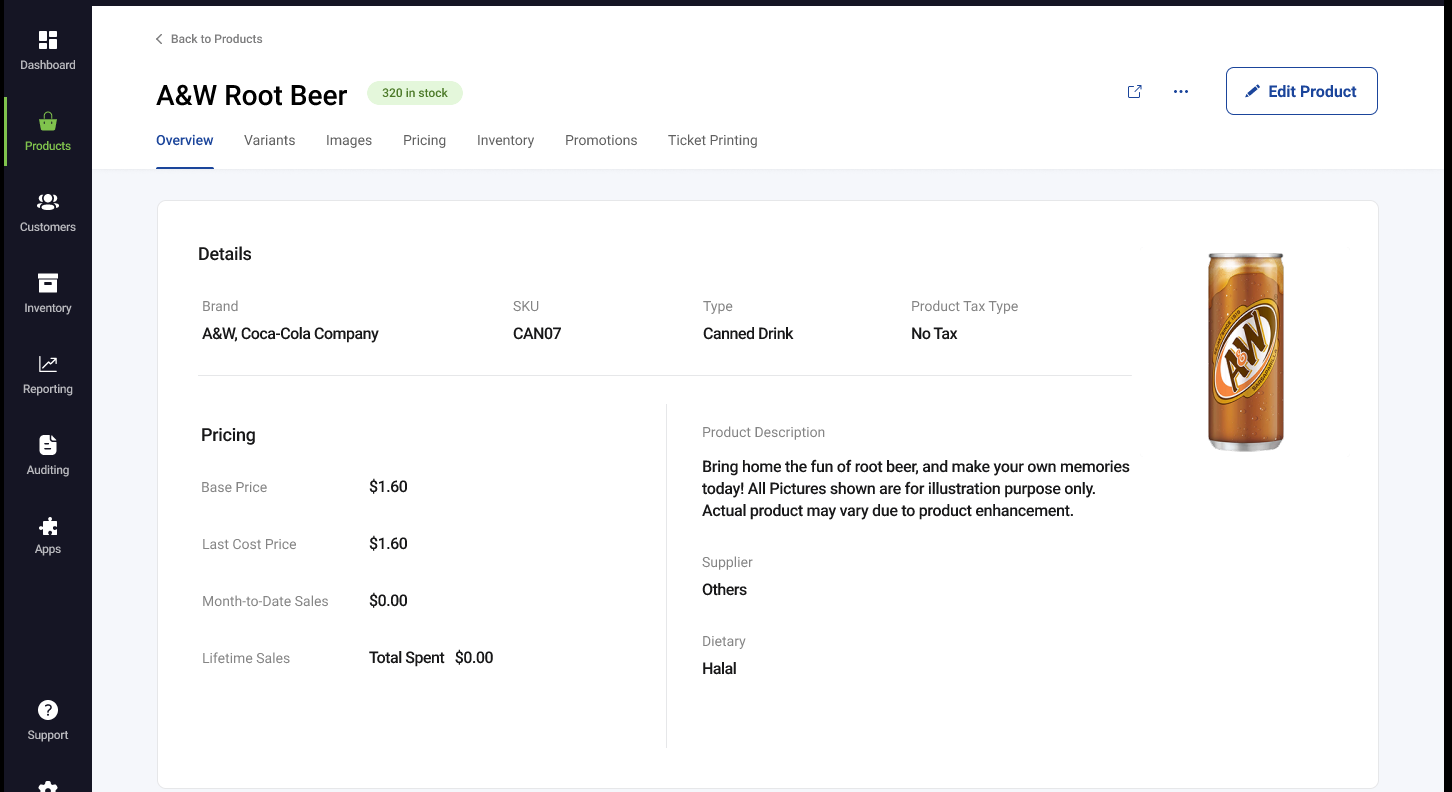Screen dimensions: 1452x792
Task: Click the Last Cost Price $1.60 value
Action: pyautogui.click(x=388, y=544)
